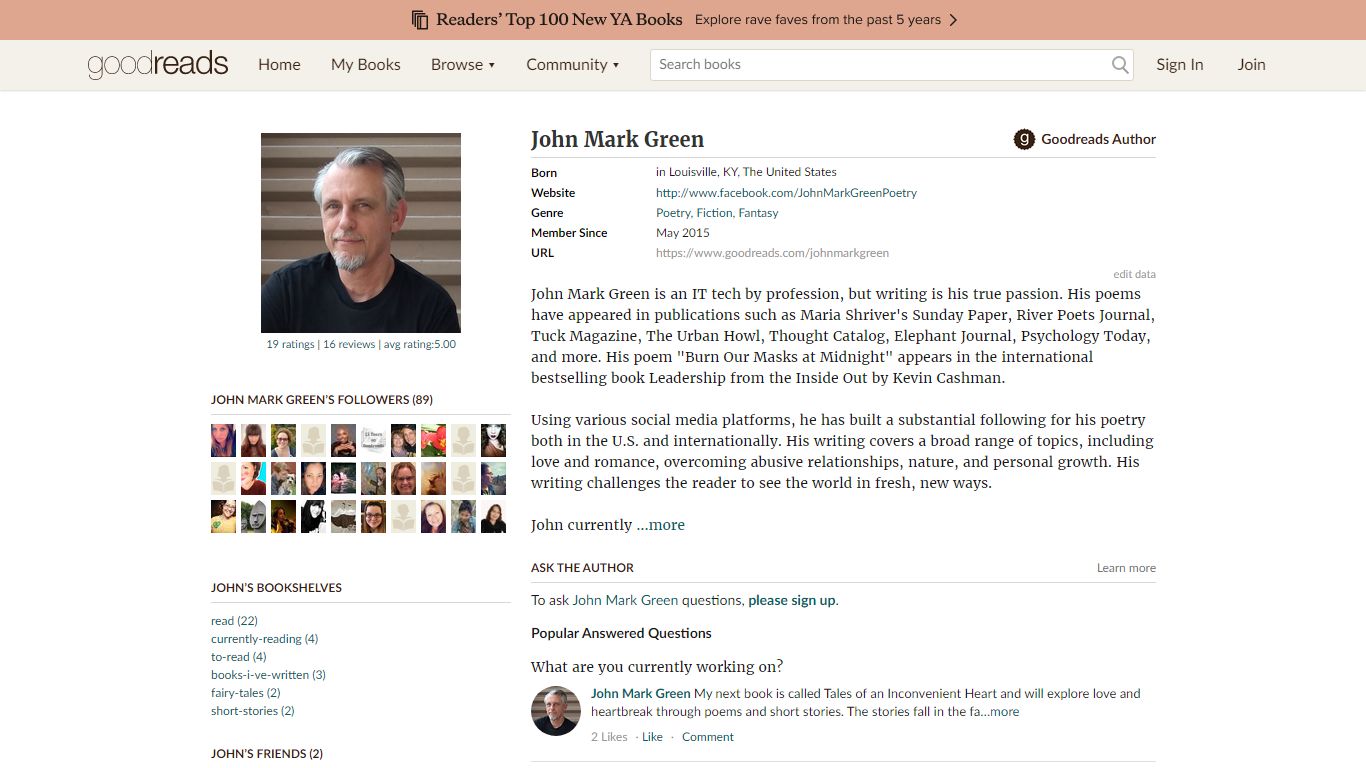Click the goodreads.com/johnmarkgreen URL text
Viewport: 1366px width, 768px height.
coord(772,253)
